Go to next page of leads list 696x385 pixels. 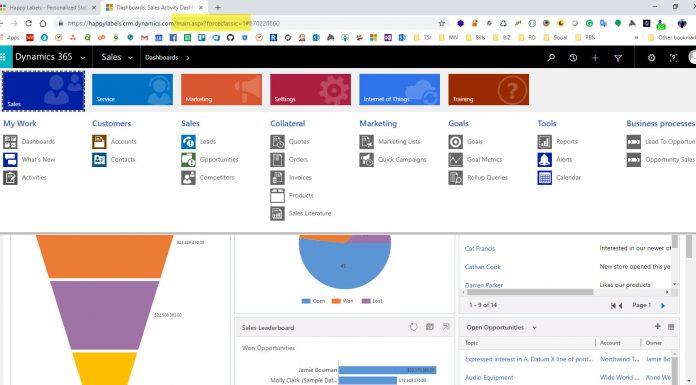point(663,306)
